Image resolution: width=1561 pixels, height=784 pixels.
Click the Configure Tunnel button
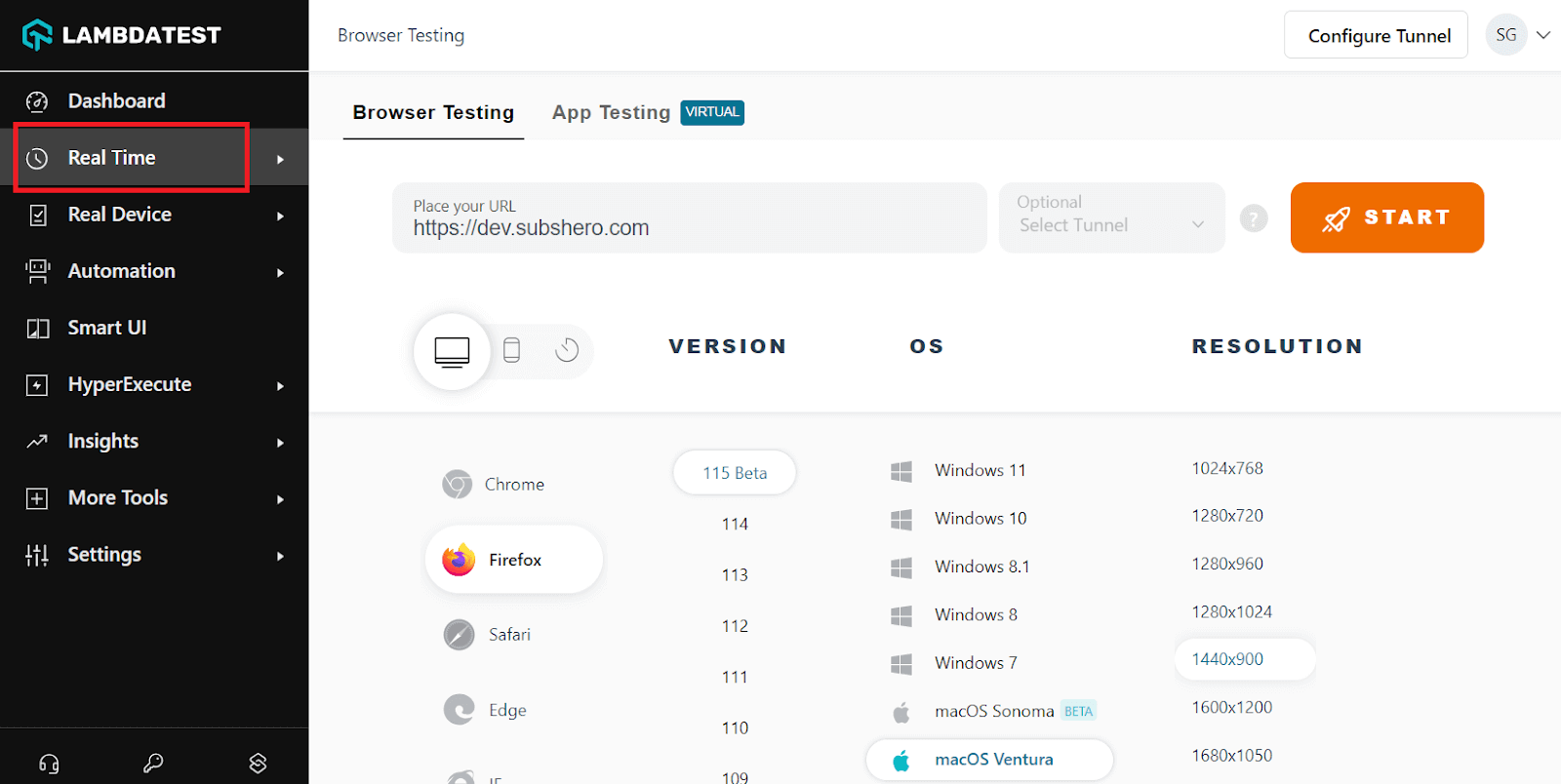click(x=1376, y=35)
